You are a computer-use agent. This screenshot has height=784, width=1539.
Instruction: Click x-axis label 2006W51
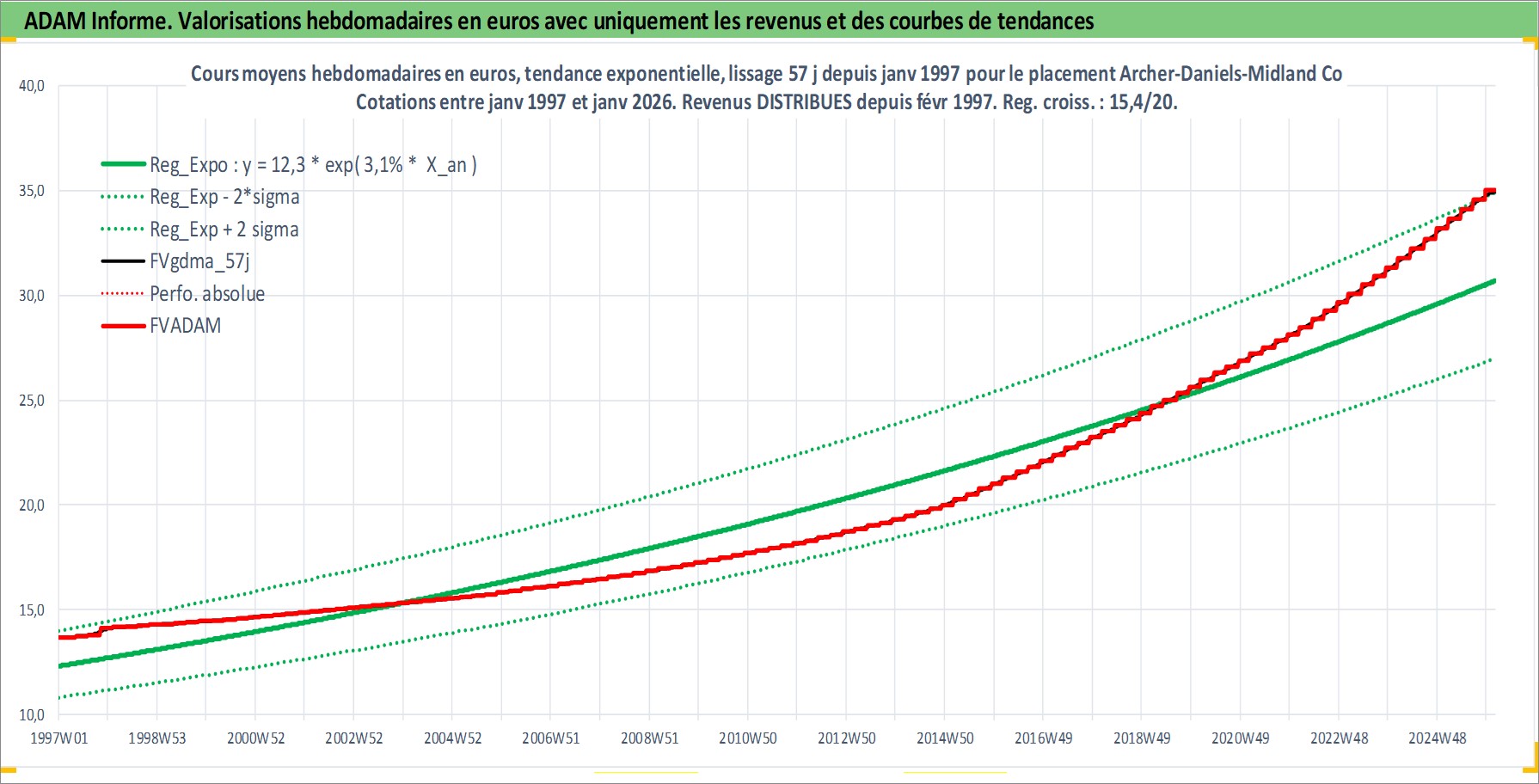click(x=551, y=738)
